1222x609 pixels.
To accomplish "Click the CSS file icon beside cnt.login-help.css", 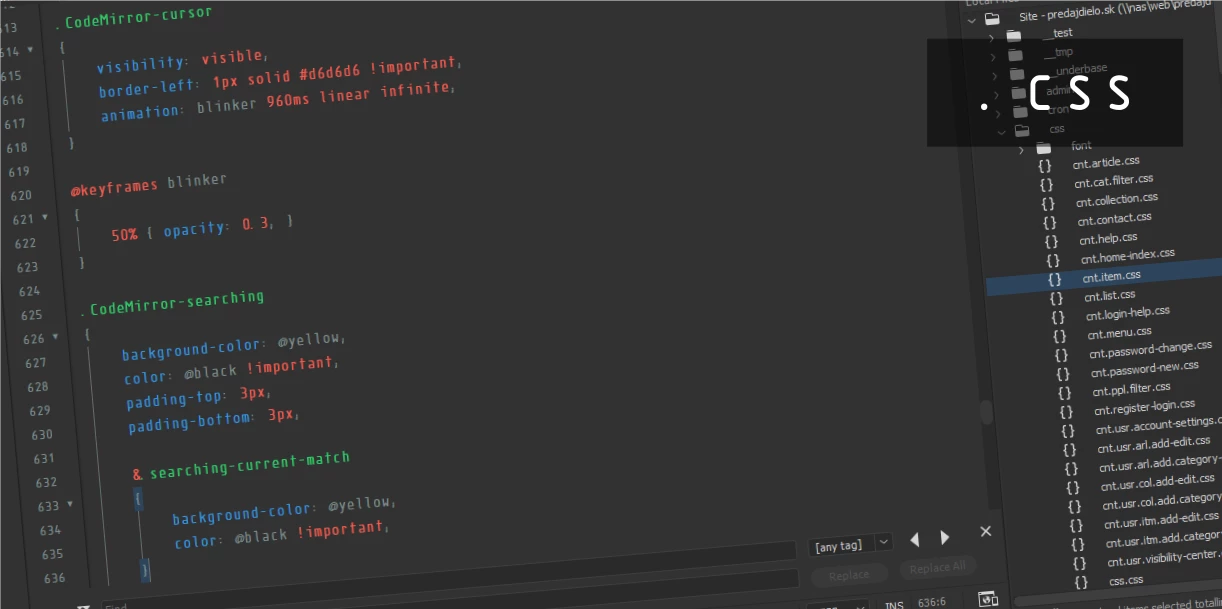I will [1059, 317].
